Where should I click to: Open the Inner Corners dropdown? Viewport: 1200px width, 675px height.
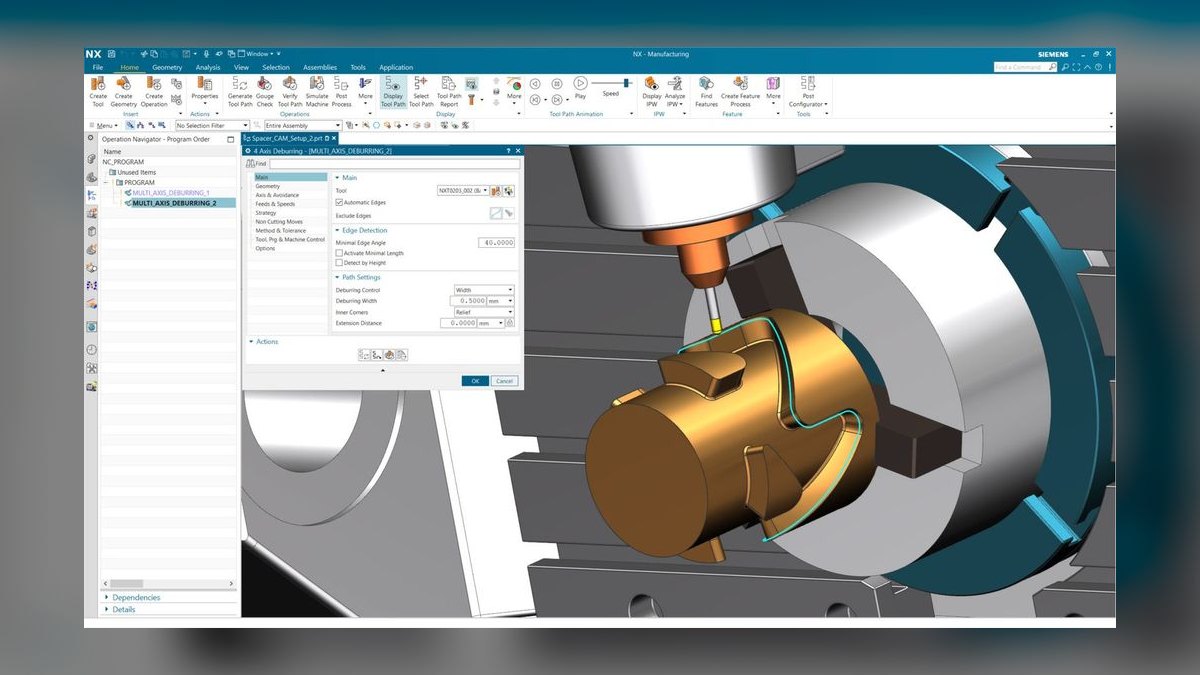[x=484, y=312]
